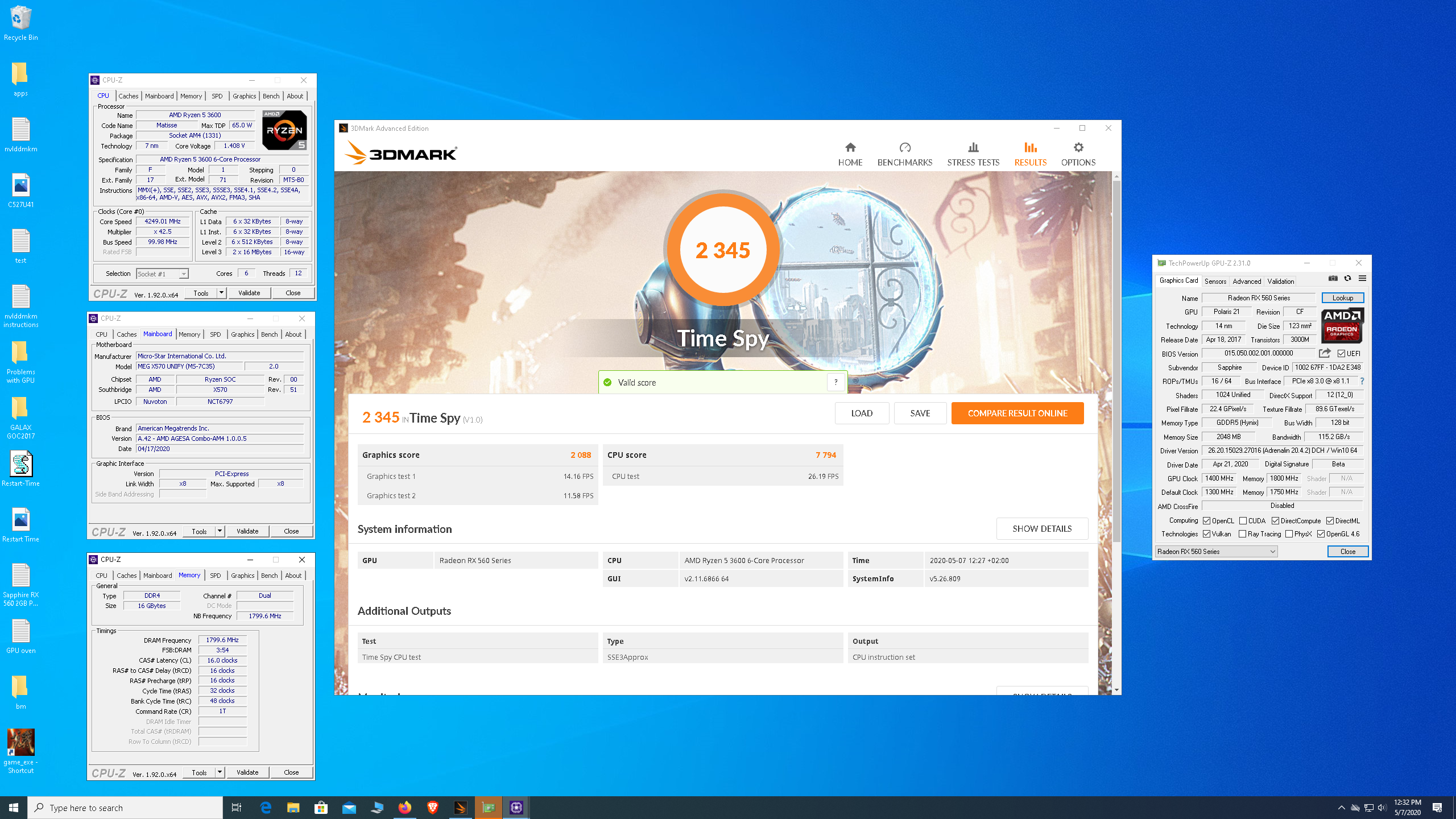Click the 3DMark taskbar icon
Screen dimensions: 1456x819
(x=460, y=808)
